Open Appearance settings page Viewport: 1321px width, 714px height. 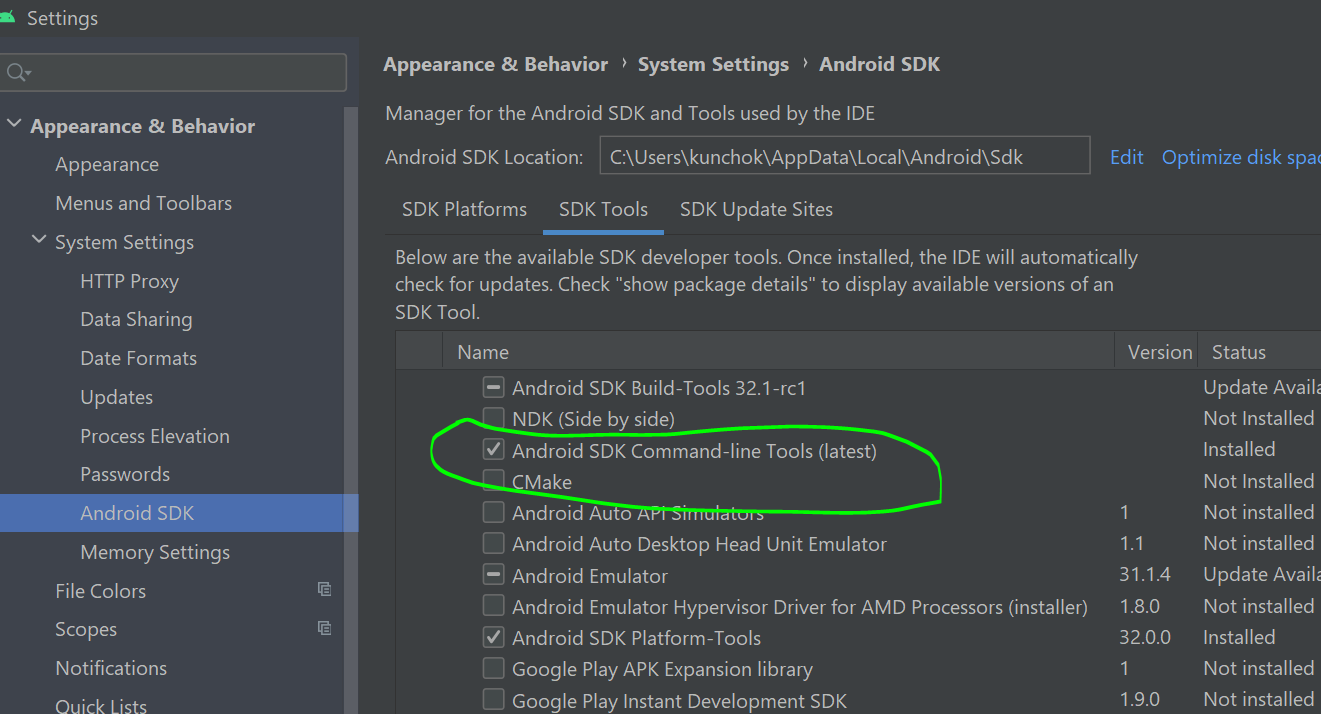(107, 164)
